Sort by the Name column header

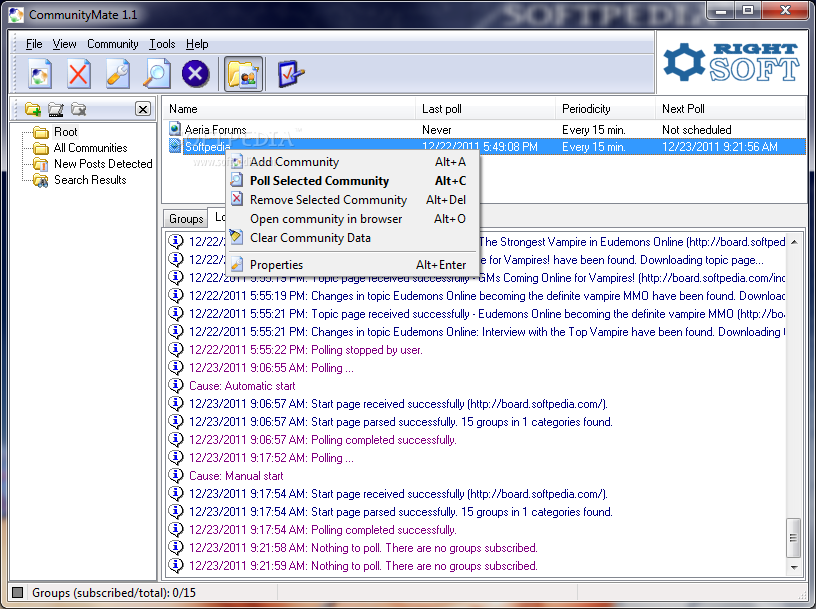[x=289, y=109]
